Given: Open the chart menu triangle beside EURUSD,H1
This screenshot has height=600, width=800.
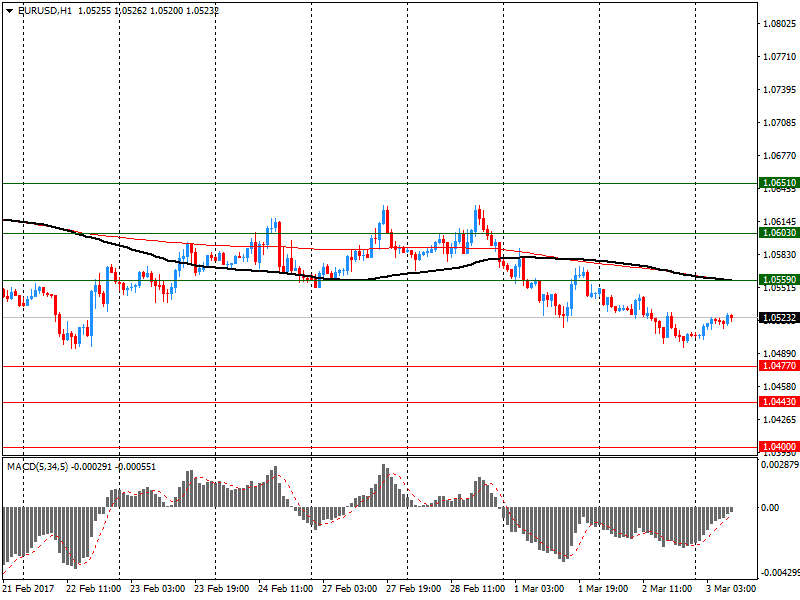Looking at the screenshot, I should point(9,9).
